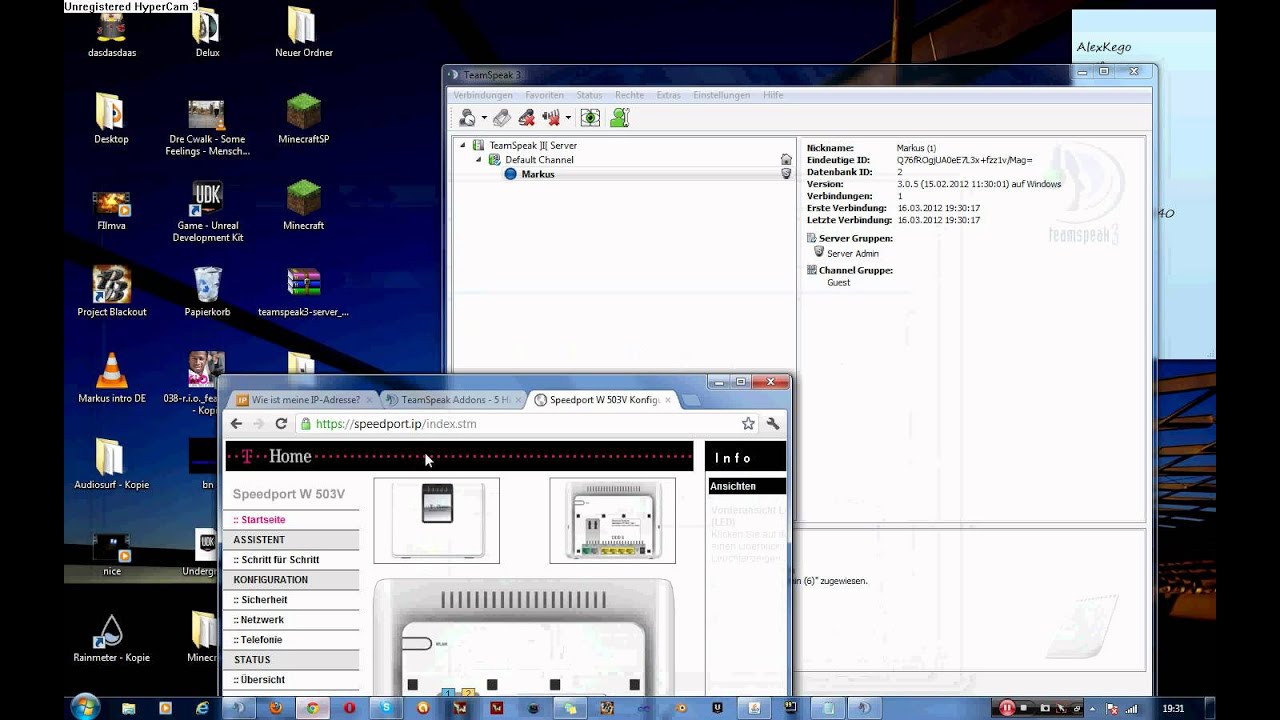Select user Markus in the channel tree
The height and width of the screenshot is (720, 1280).
tap(537, 174)
